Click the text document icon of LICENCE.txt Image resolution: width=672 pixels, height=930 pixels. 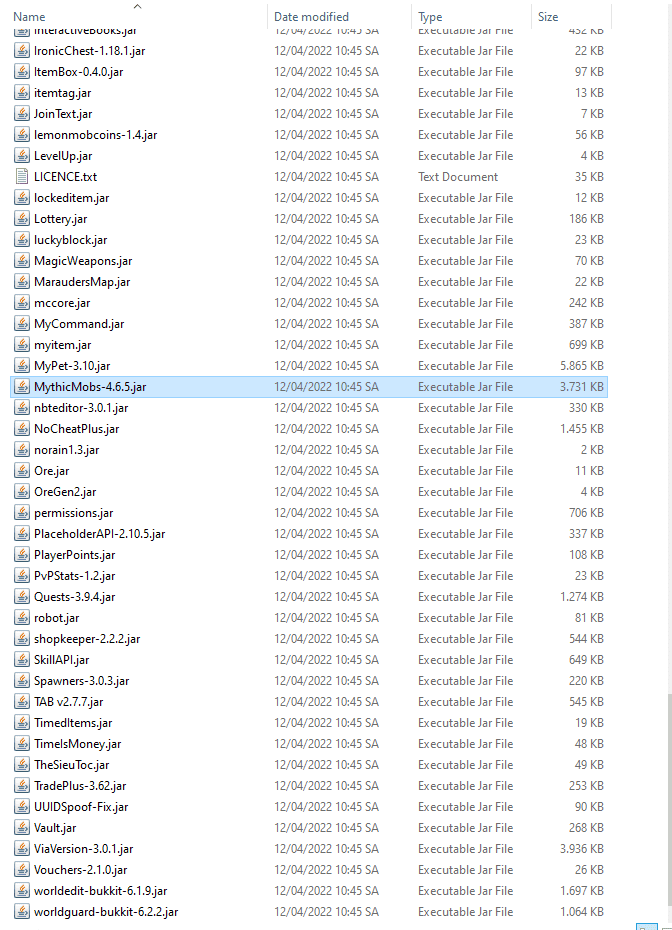coord(22,177)
